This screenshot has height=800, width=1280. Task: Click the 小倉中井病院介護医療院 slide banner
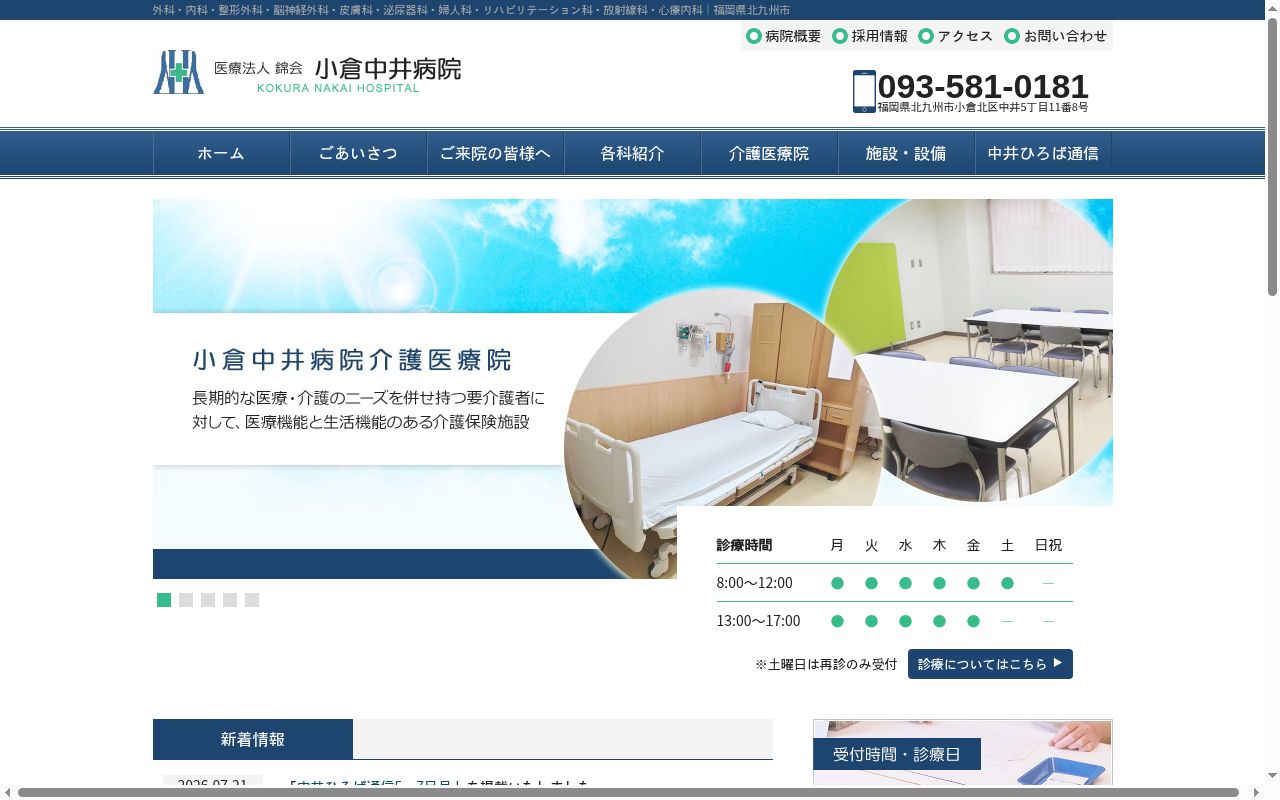point(633,389)
